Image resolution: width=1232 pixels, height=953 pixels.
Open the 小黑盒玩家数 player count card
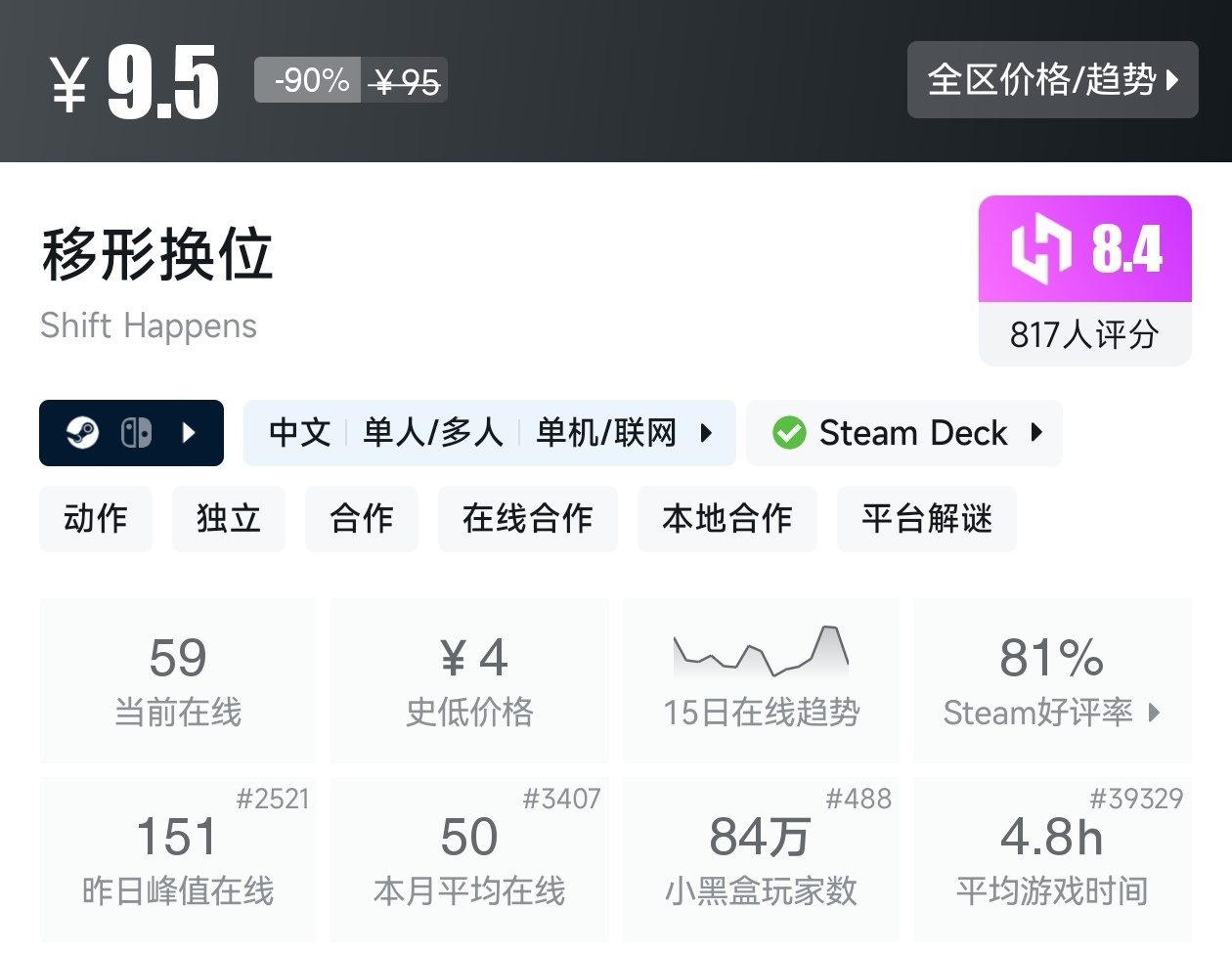pos(761,860)
